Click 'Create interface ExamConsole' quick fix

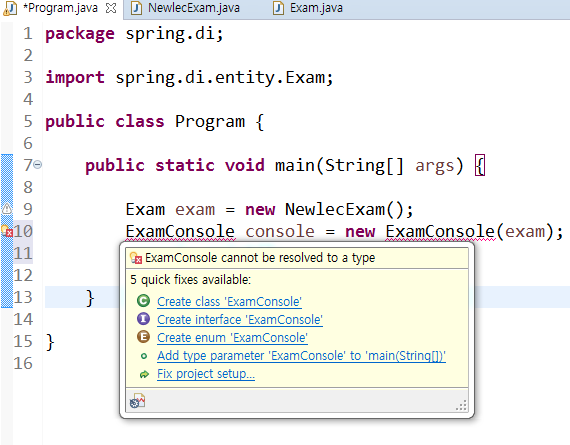240,320
